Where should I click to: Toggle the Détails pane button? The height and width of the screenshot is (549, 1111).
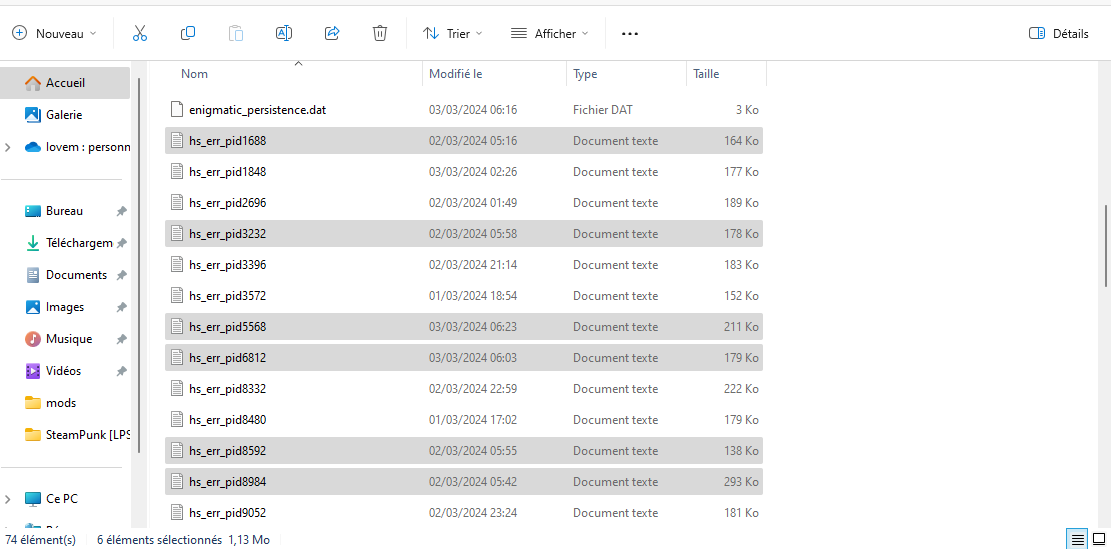(1059, 33)
